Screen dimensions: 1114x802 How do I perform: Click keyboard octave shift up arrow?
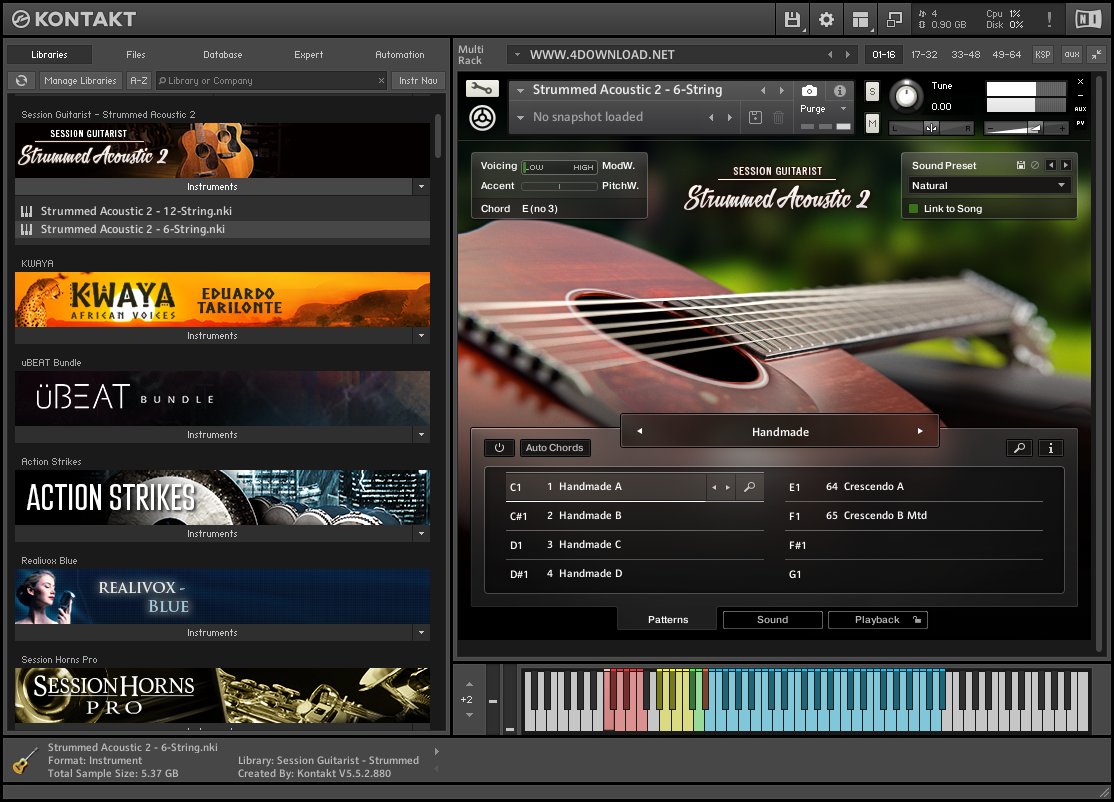click(469, 683)
